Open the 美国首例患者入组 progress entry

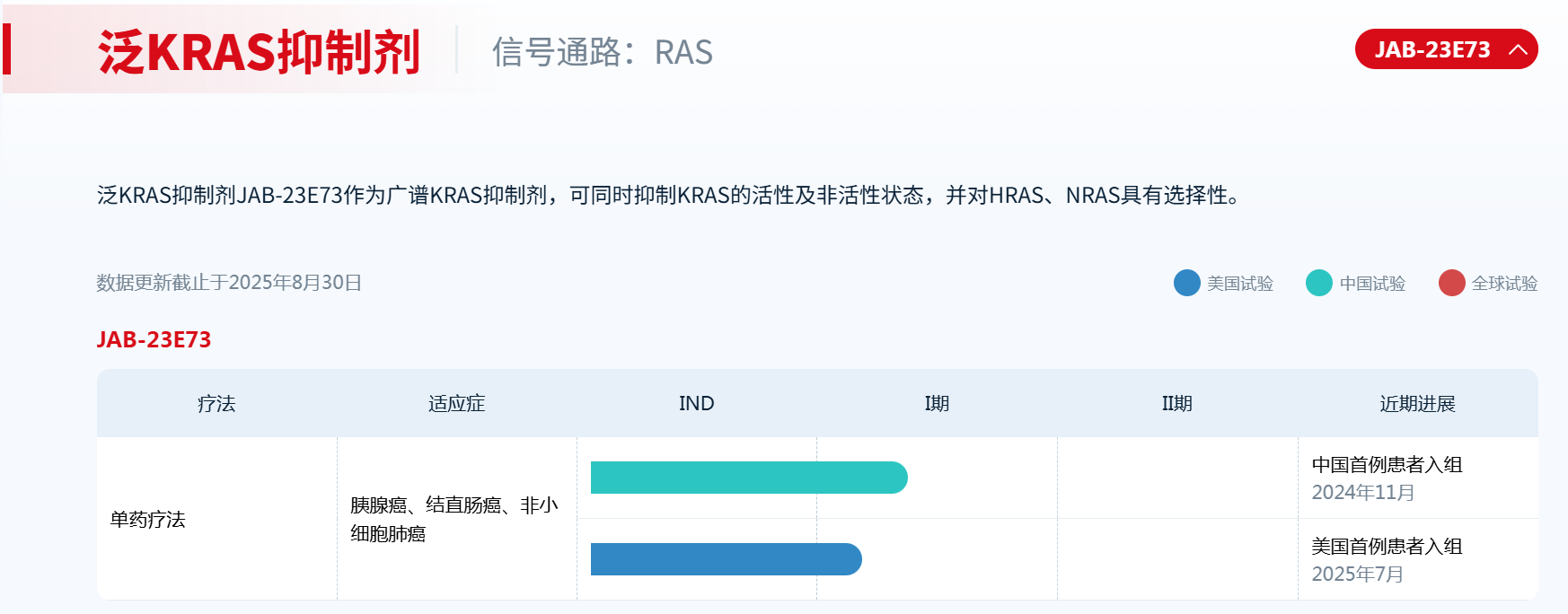coord(1387,547)
